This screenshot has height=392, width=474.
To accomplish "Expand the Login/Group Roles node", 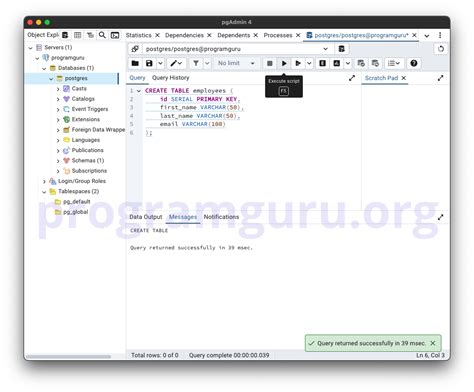I will click(x=44, y=181).
